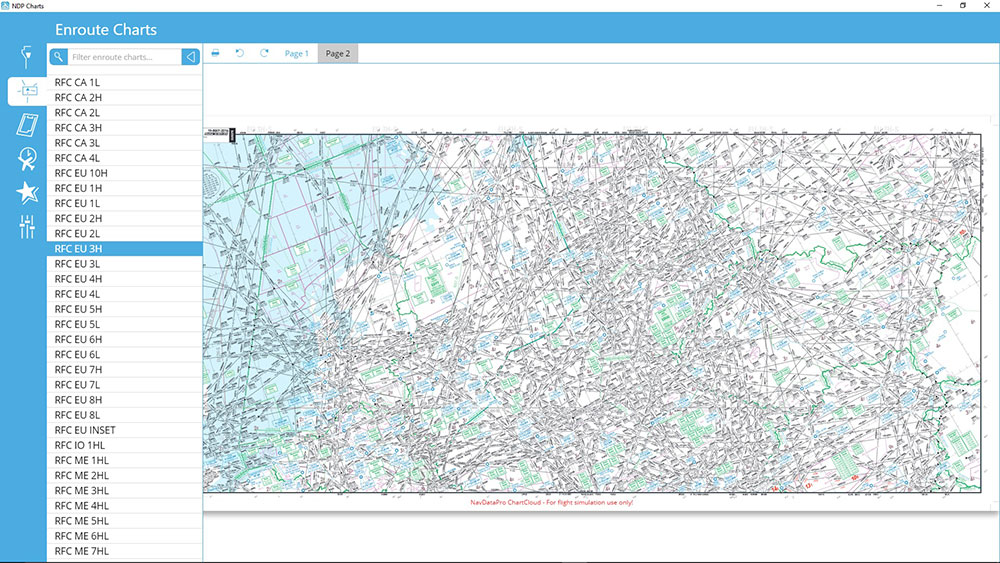Collapse the chart list panel arrow
This screenshot has height=563, width=1000.
(190, 57)
